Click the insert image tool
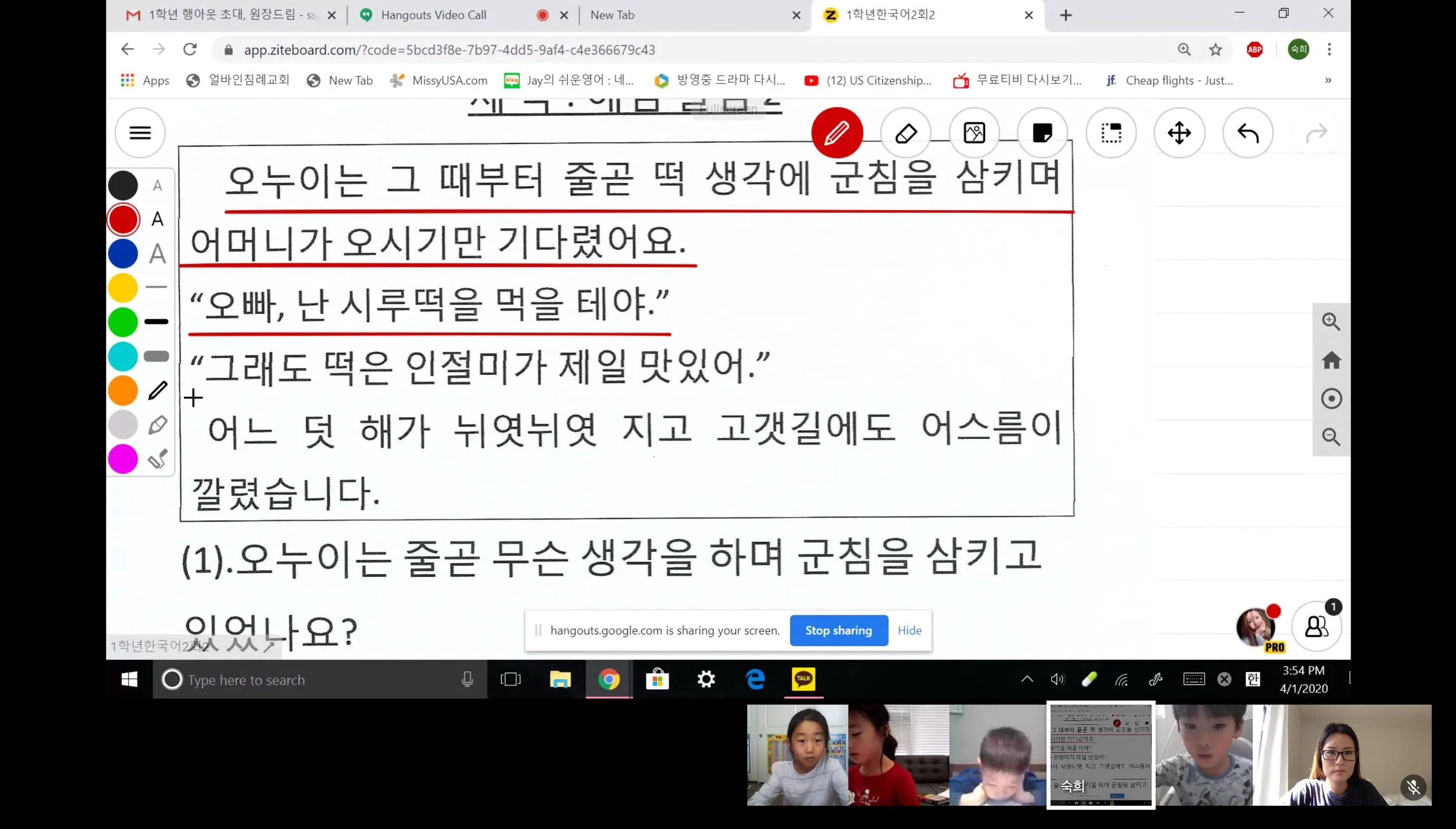This screenshot has height=829, width=1456. click(974, 133)
